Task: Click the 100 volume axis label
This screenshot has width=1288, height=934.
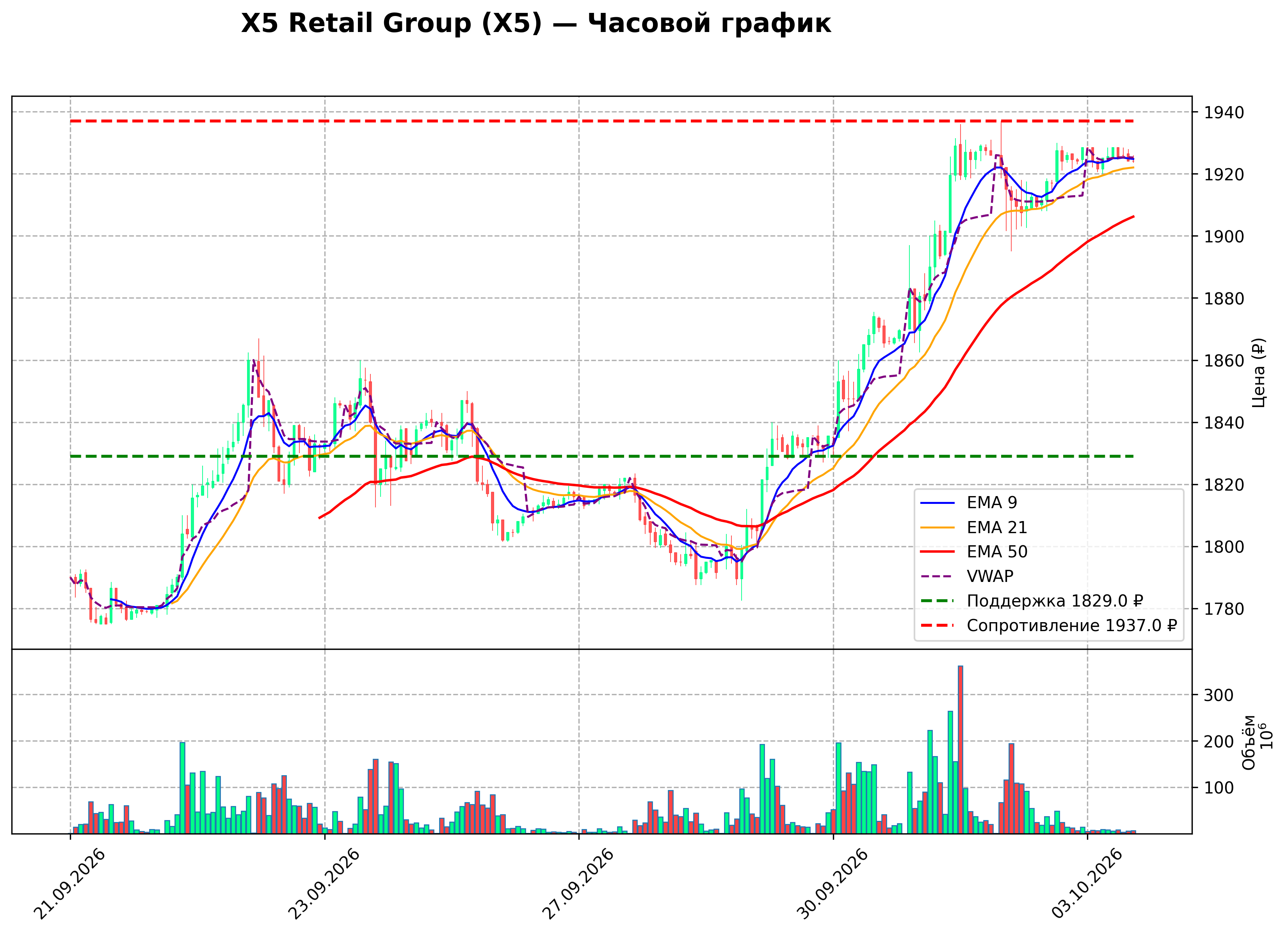Action: tap(1219, 788)
